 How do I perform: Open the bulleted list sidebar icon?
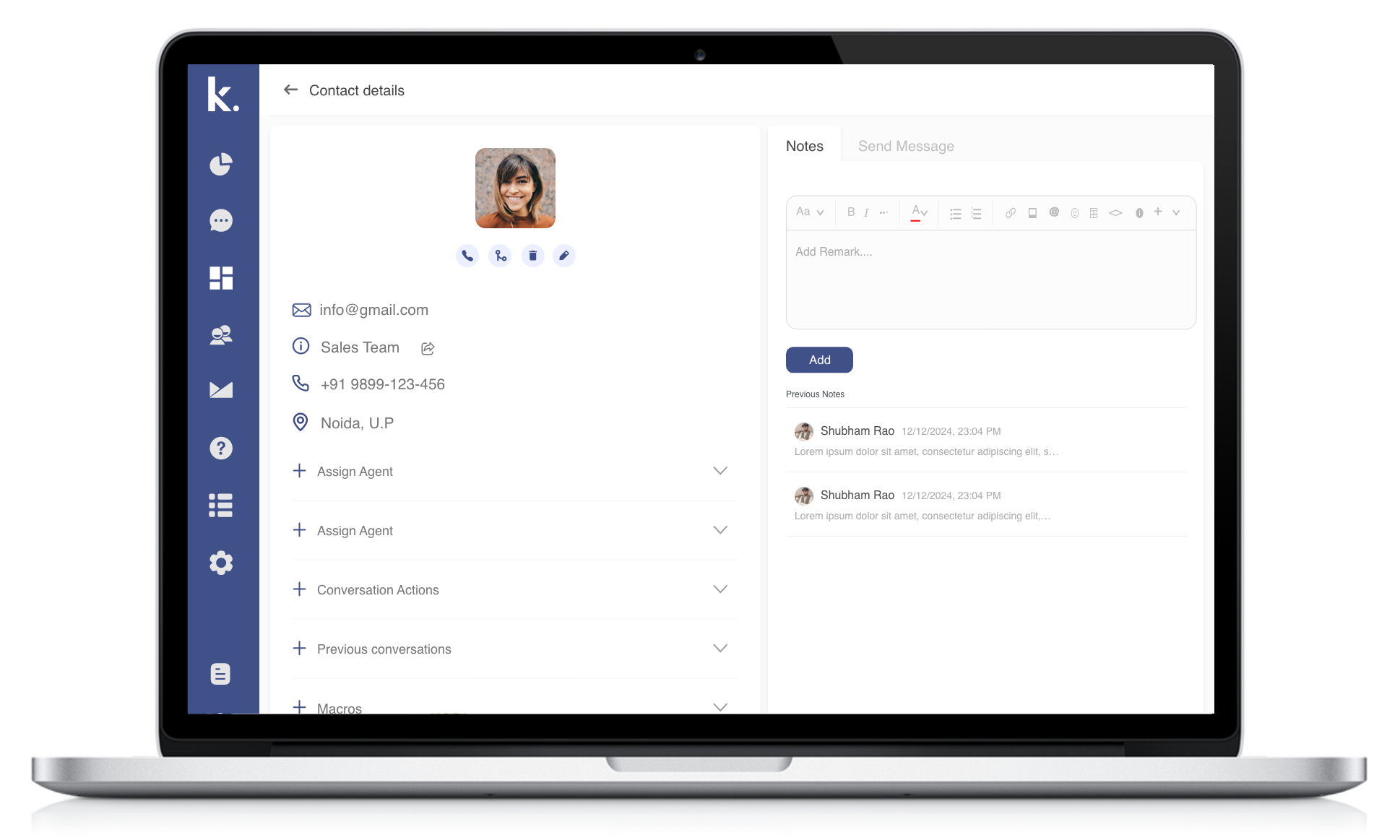click(x=221, y=506)
